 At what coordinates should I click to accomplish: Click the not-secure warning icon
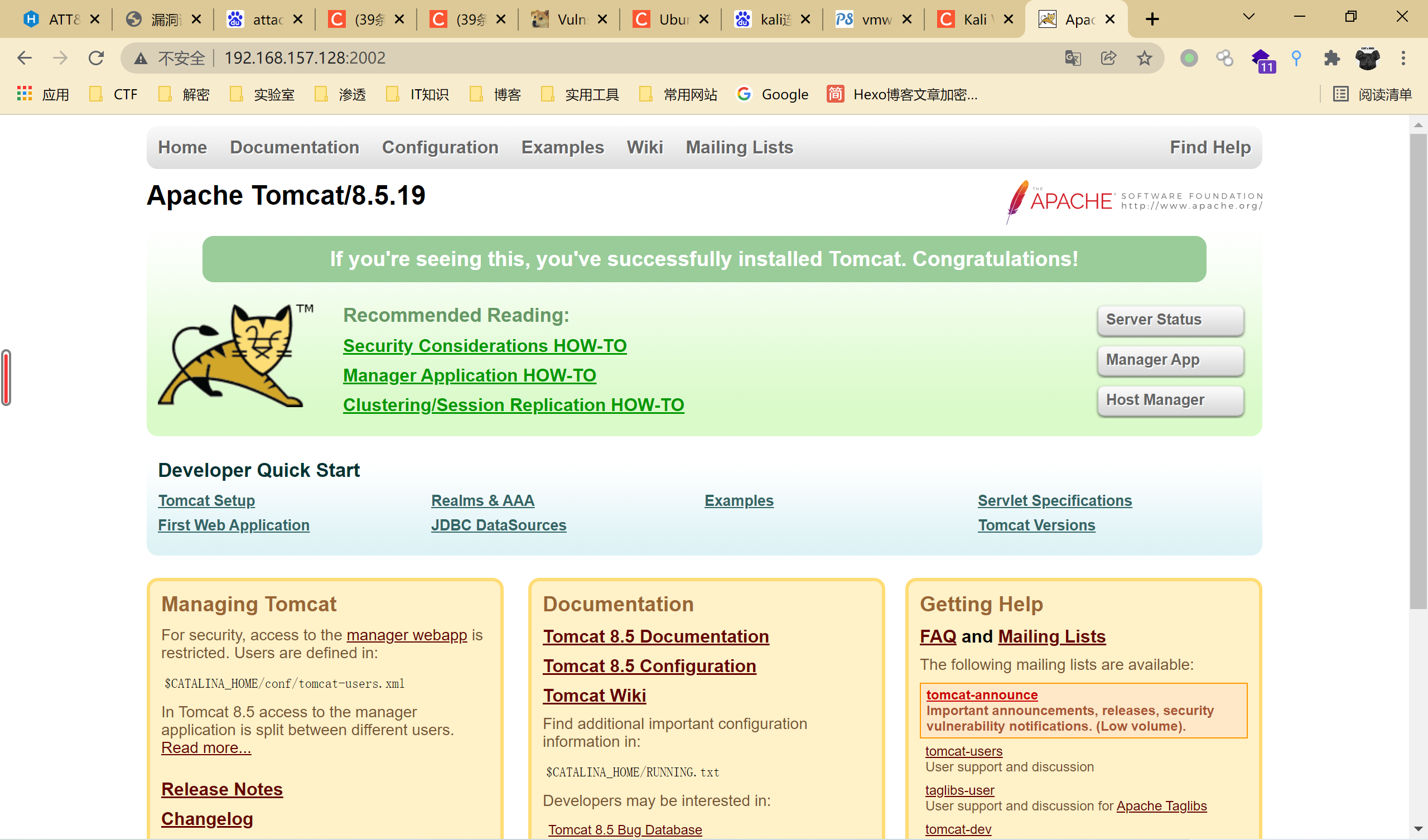point(141,58)
